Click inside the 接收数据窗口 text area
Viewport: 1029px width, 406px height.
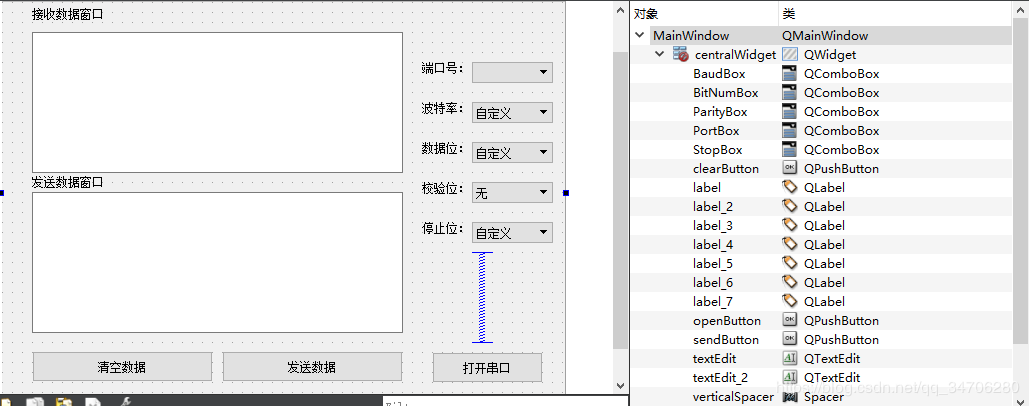tap(217, 102)
